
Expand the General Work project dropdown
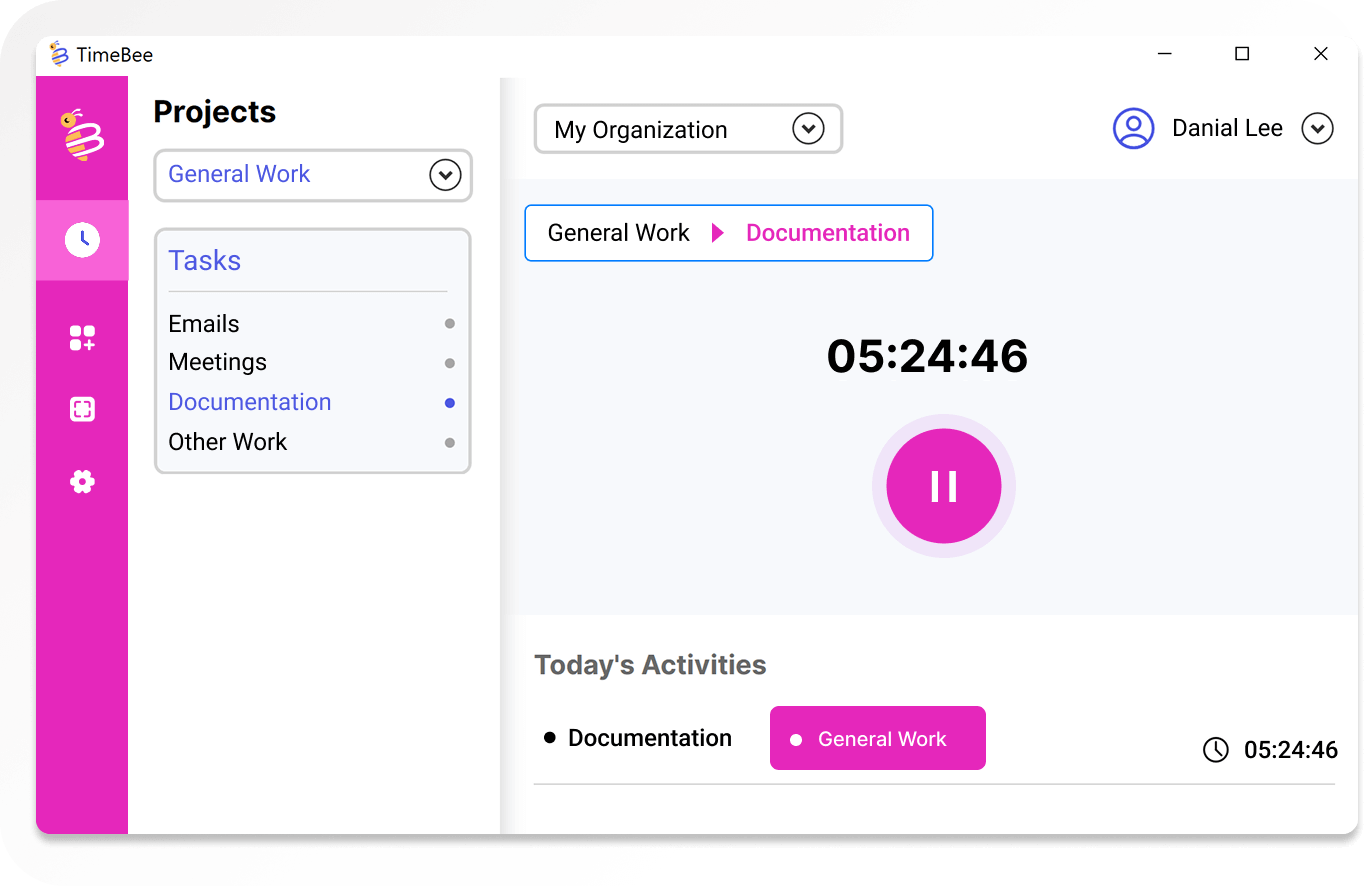445,175
